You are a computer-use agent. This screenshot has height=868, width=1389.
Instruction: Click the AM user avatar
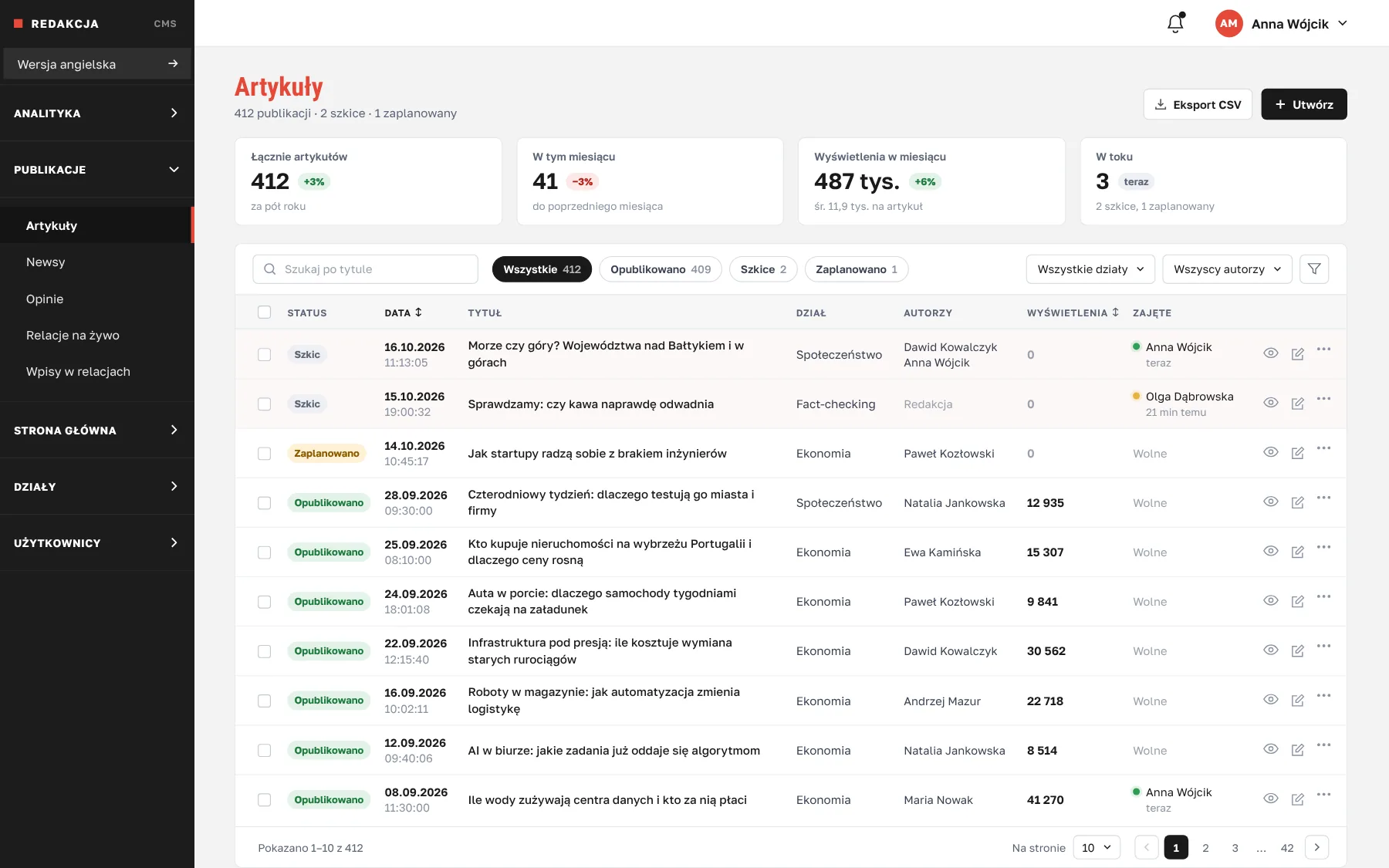[x=1229, y=23]
